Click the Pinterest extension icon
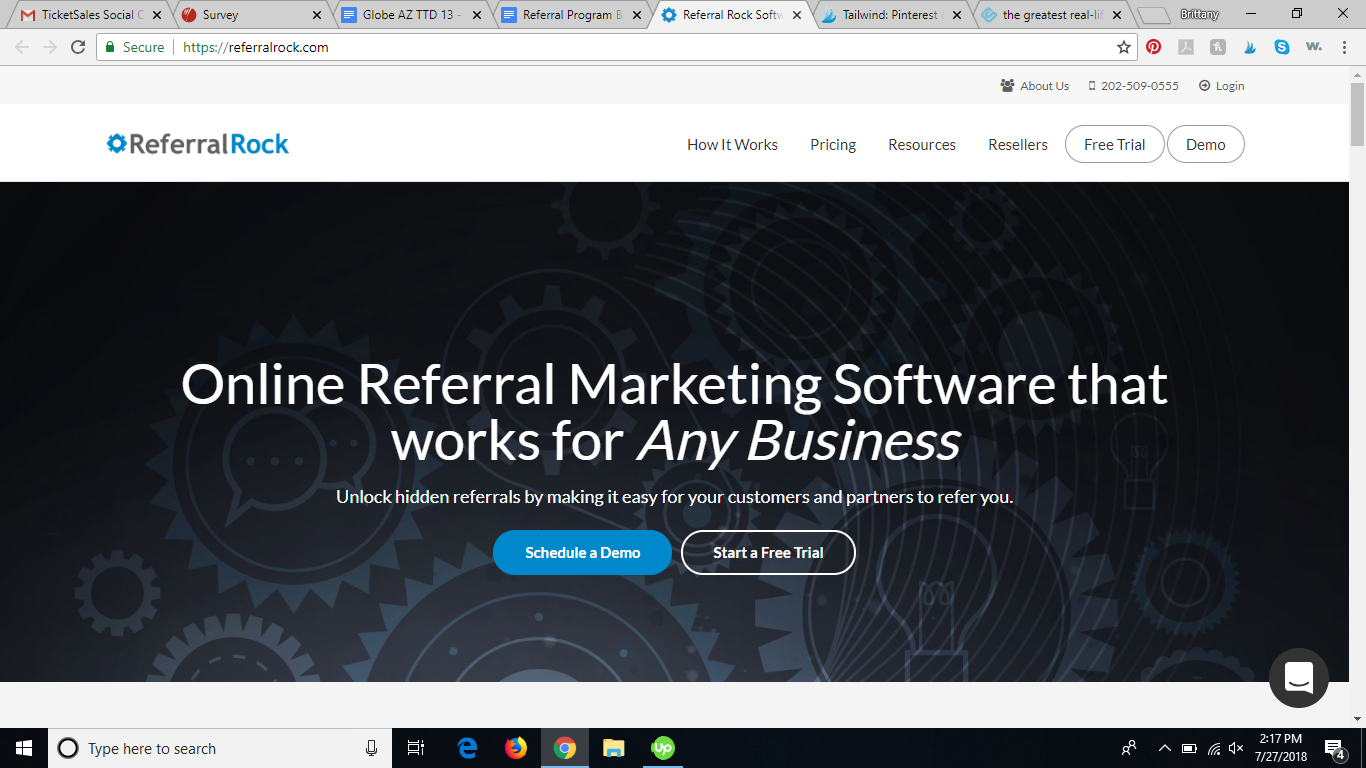The width and height of the screenshot is (1366, 768). 1154,47
